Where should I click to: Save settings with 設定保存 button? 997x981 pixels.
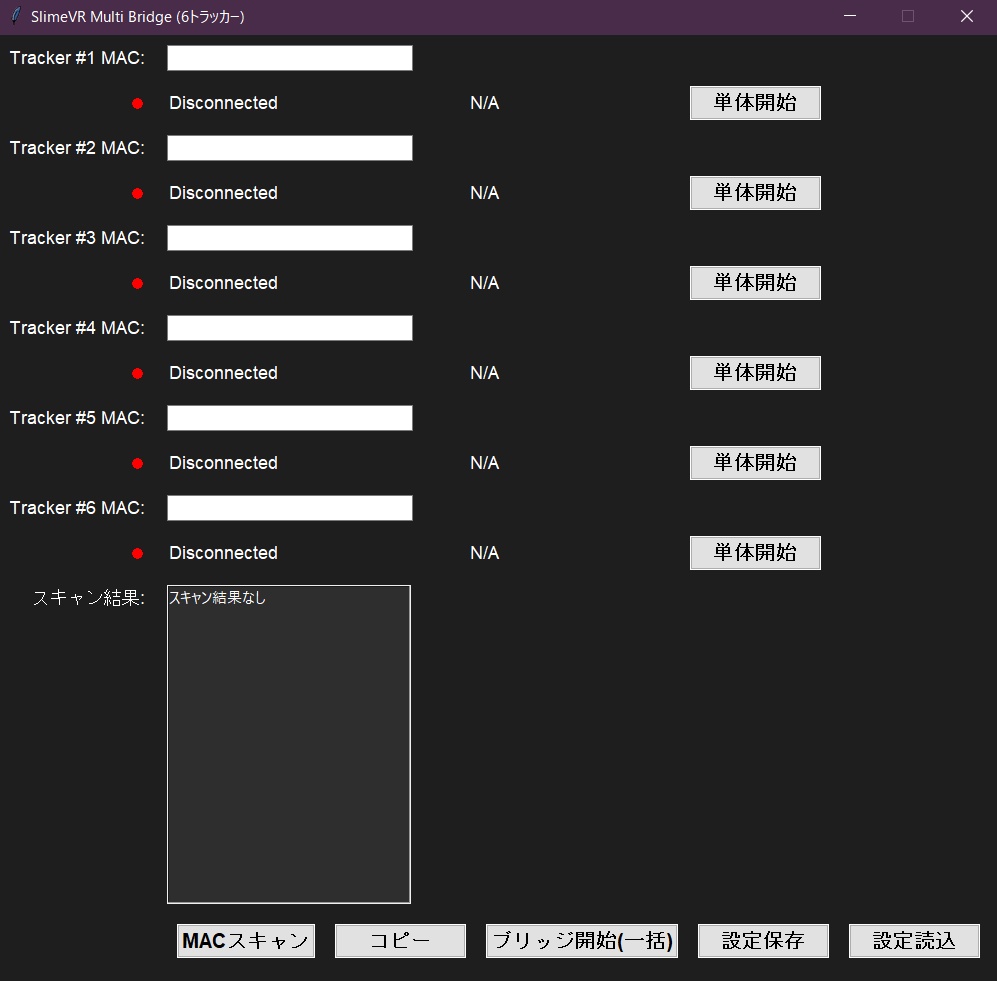(763, 941)
